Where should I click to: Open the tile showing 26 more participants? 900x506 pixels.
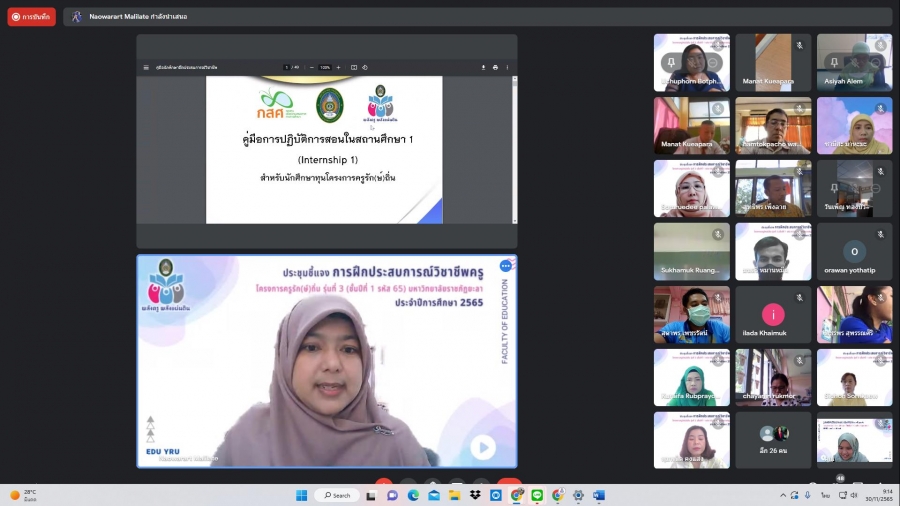pyautogui.click(x=773, y=440)
